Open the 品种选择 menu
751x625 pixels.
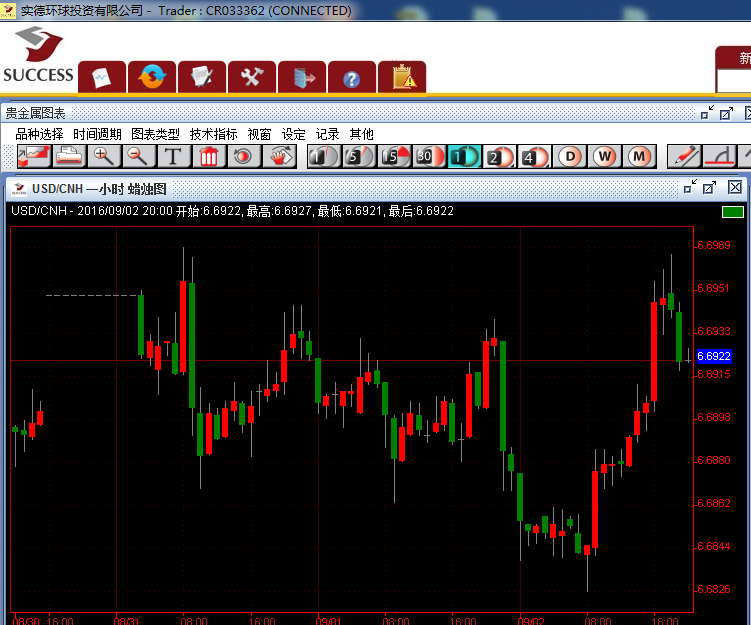39,134
